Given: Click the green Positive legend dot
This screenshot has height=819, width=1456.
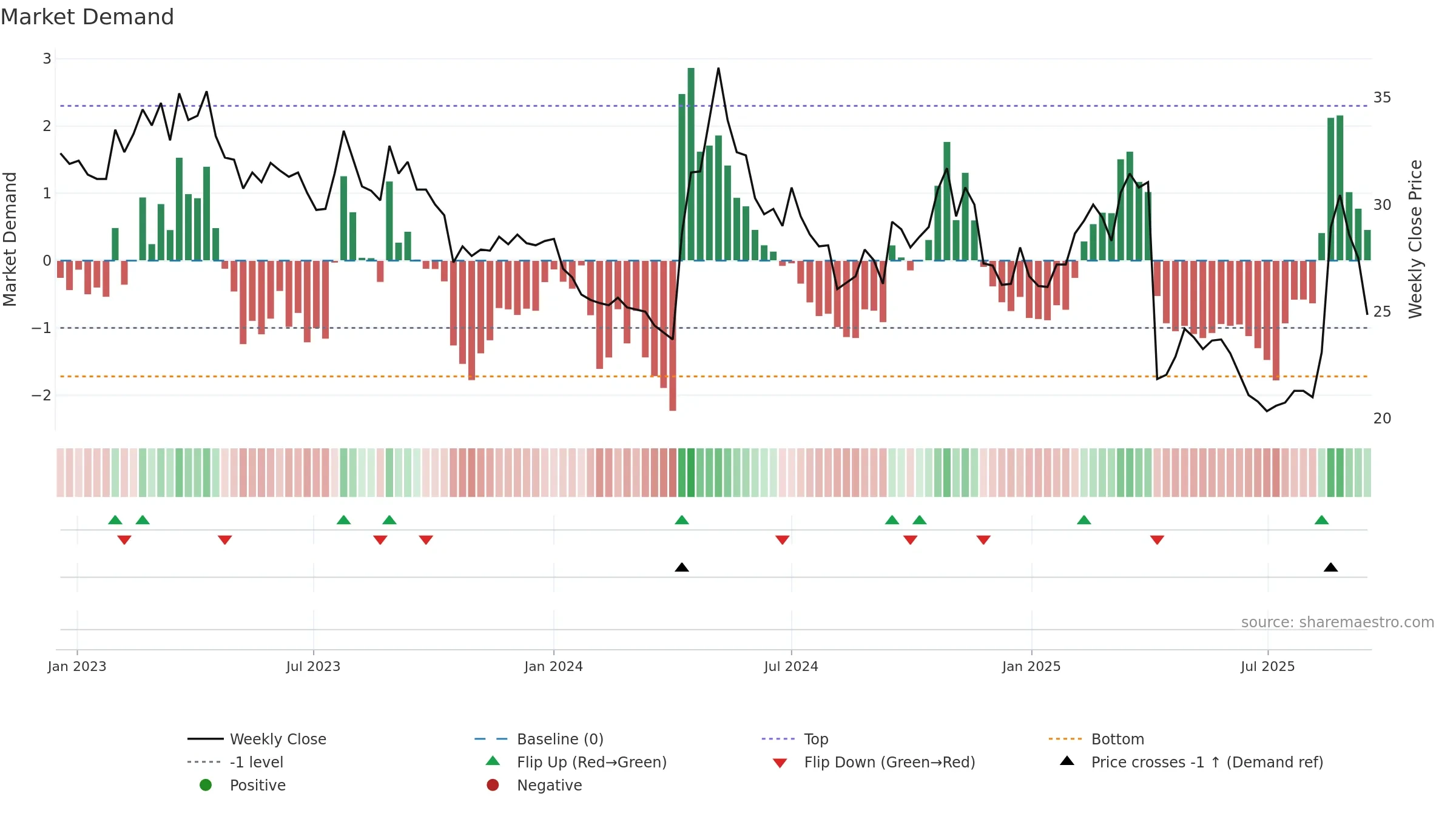Looking at the screenshot, I should [206, 785].
